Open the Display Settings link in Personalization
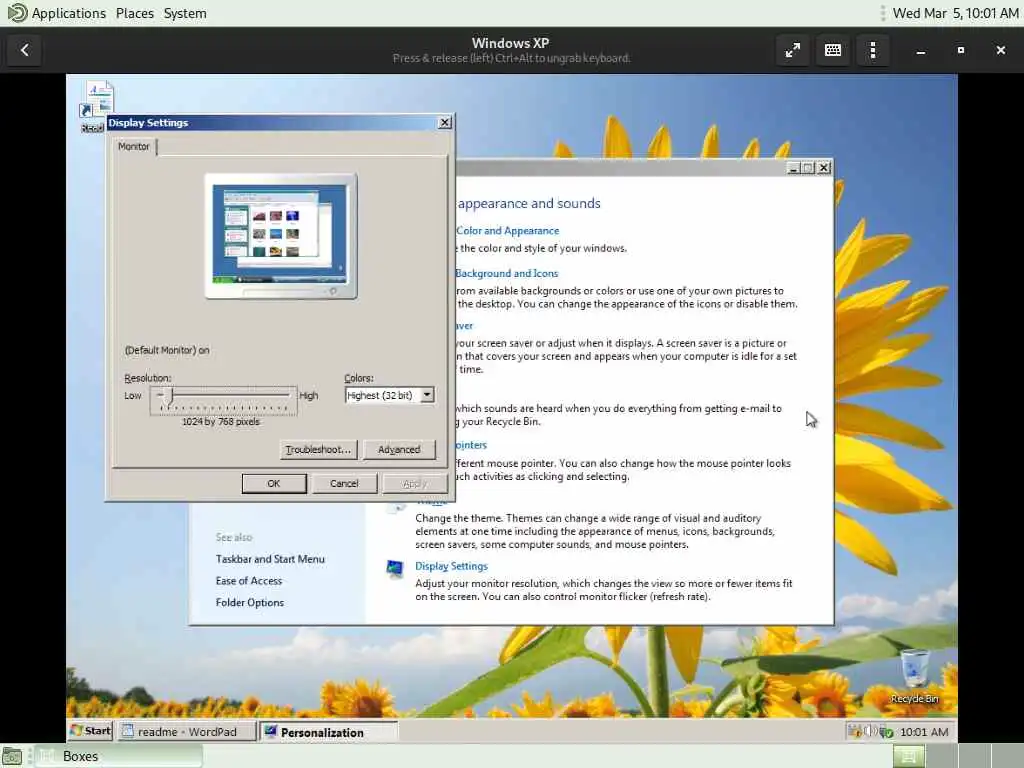 coord(451,566)
